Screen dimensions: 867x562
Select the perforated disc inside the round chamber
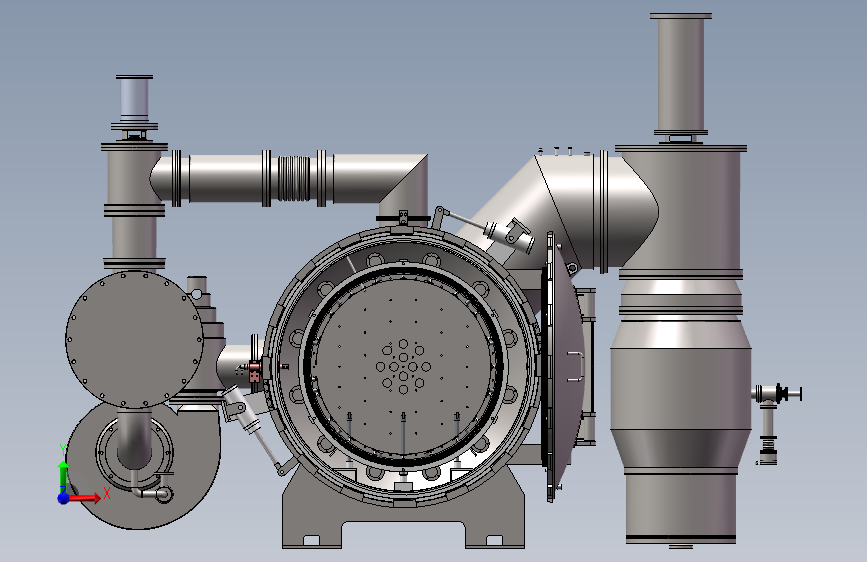404,366
